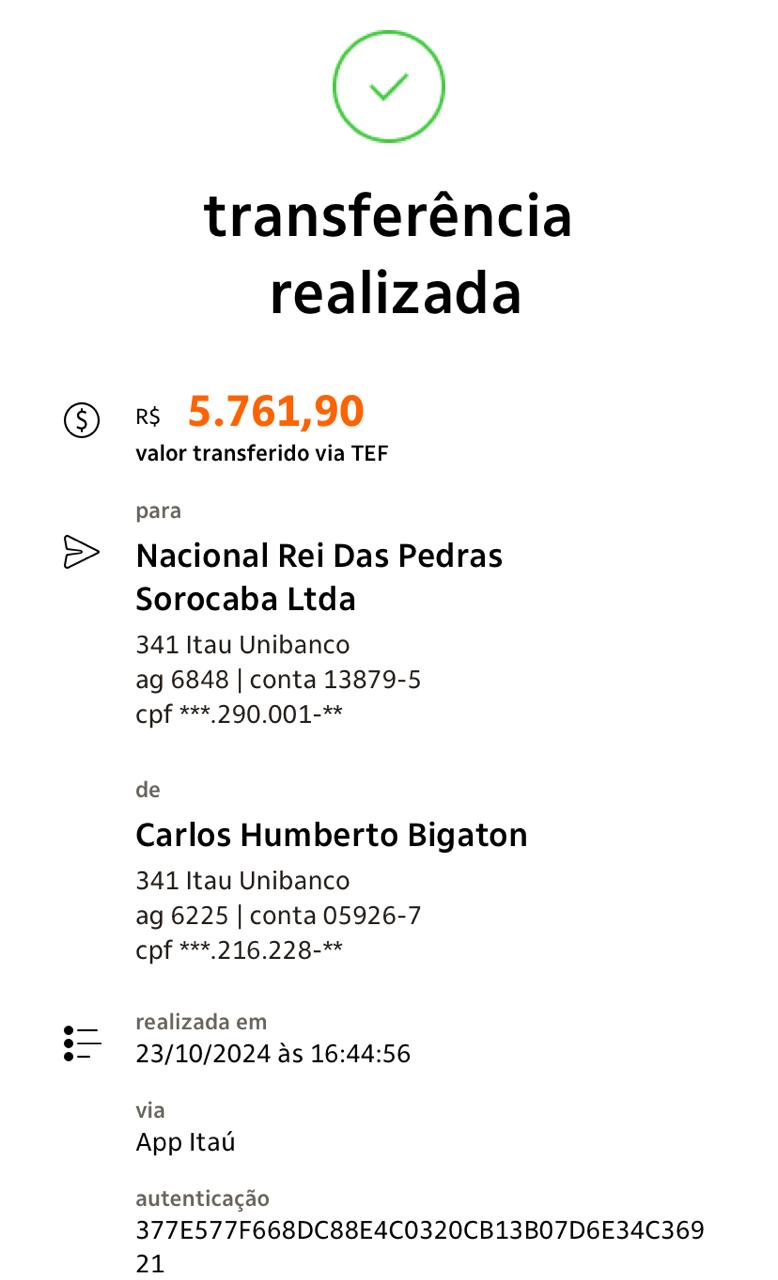Viewport: 778px width, 1280px height.
Task: Select the recipient cpf ***.290.001-**
Action: tap(239, 715)
